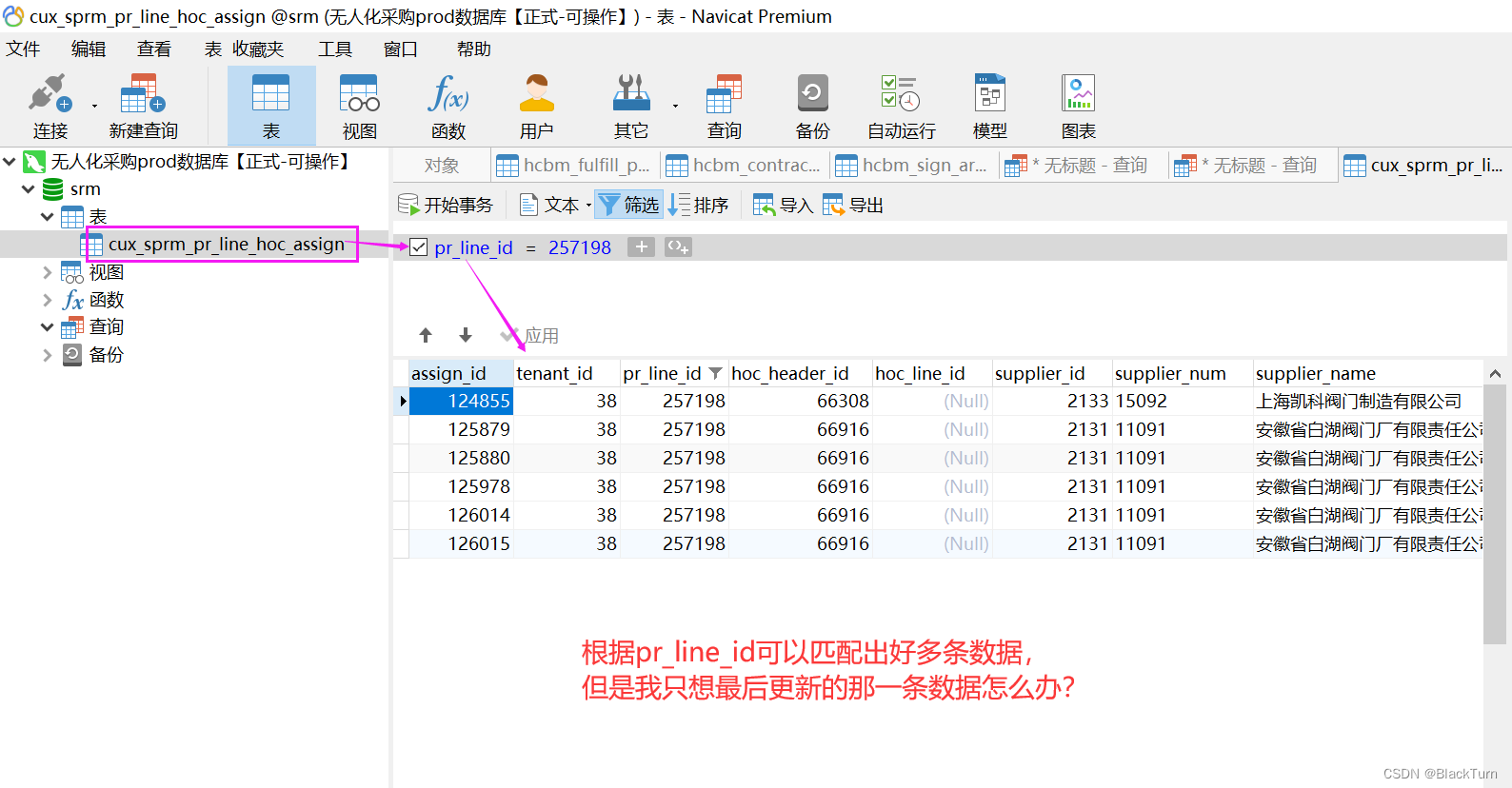Image resolution: width=1512 pixels, height=788 pixels.
Task: Click the filter value 257198
Action: pyautogui.click(x=580, y=247)
